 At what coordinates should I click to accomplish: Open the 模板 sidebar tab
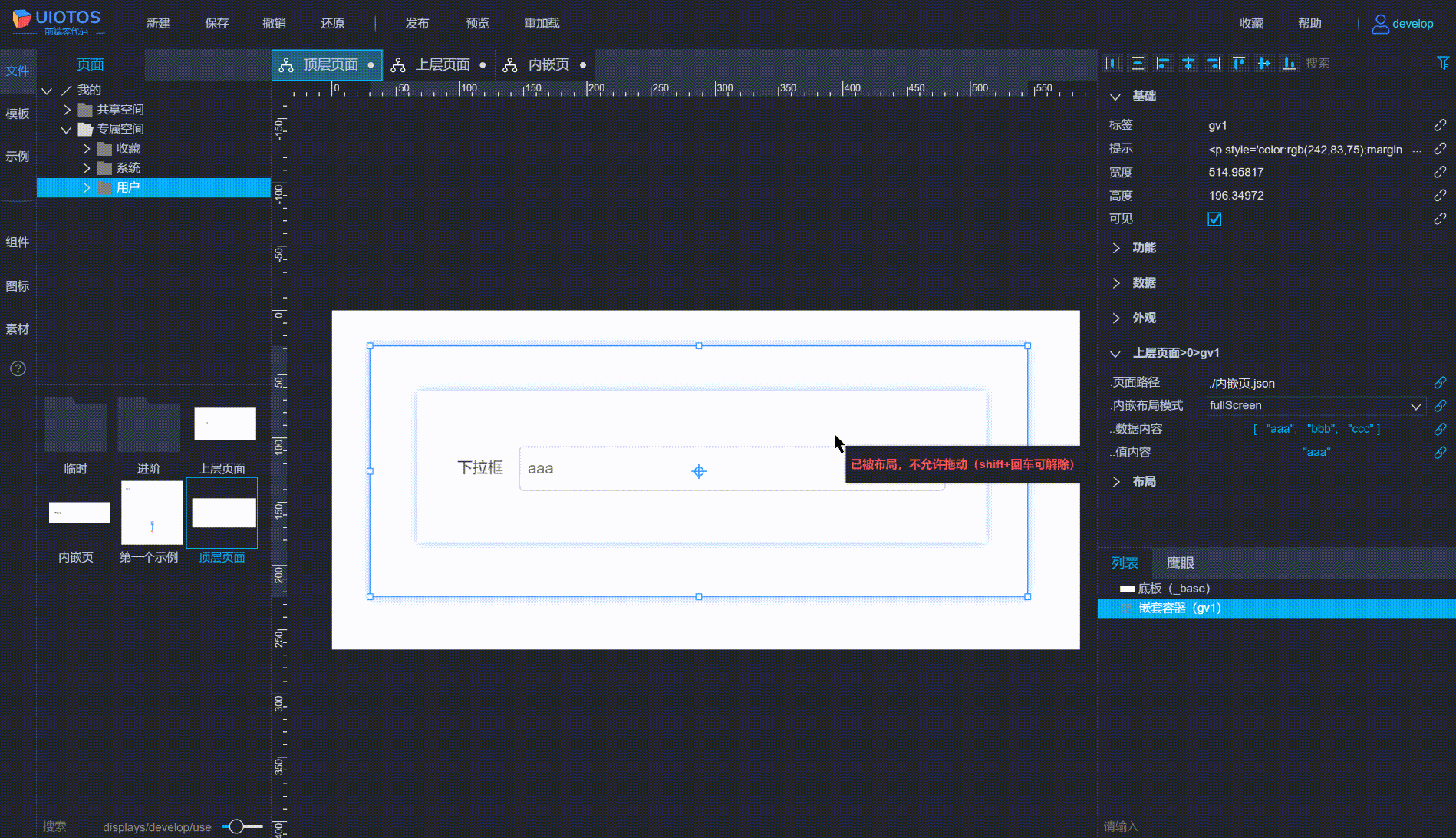pyautogui.click(x=18, y=114)
